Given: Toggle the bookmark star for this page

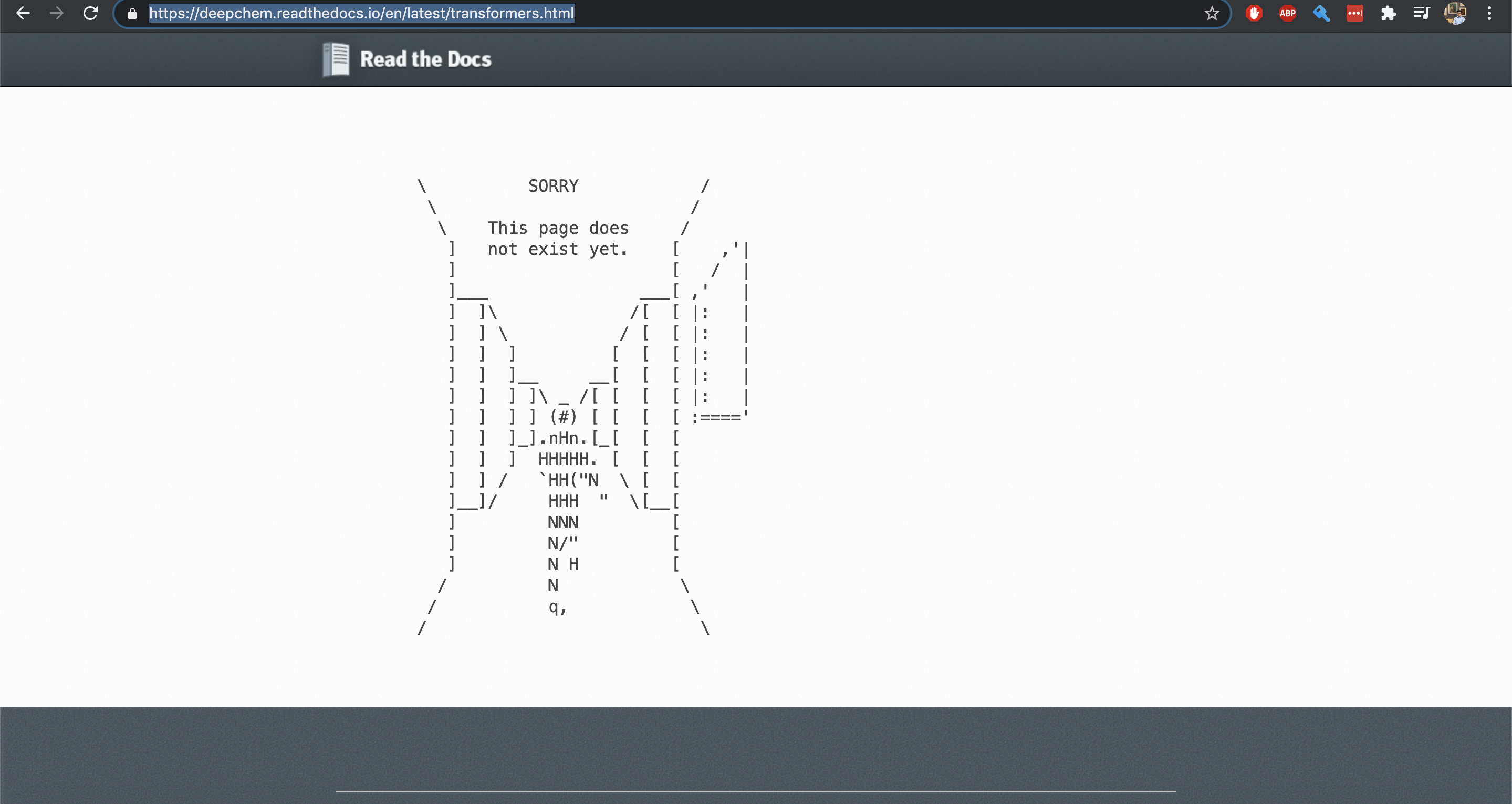Looking at the screenshot, I should [x=1212, y=13].
